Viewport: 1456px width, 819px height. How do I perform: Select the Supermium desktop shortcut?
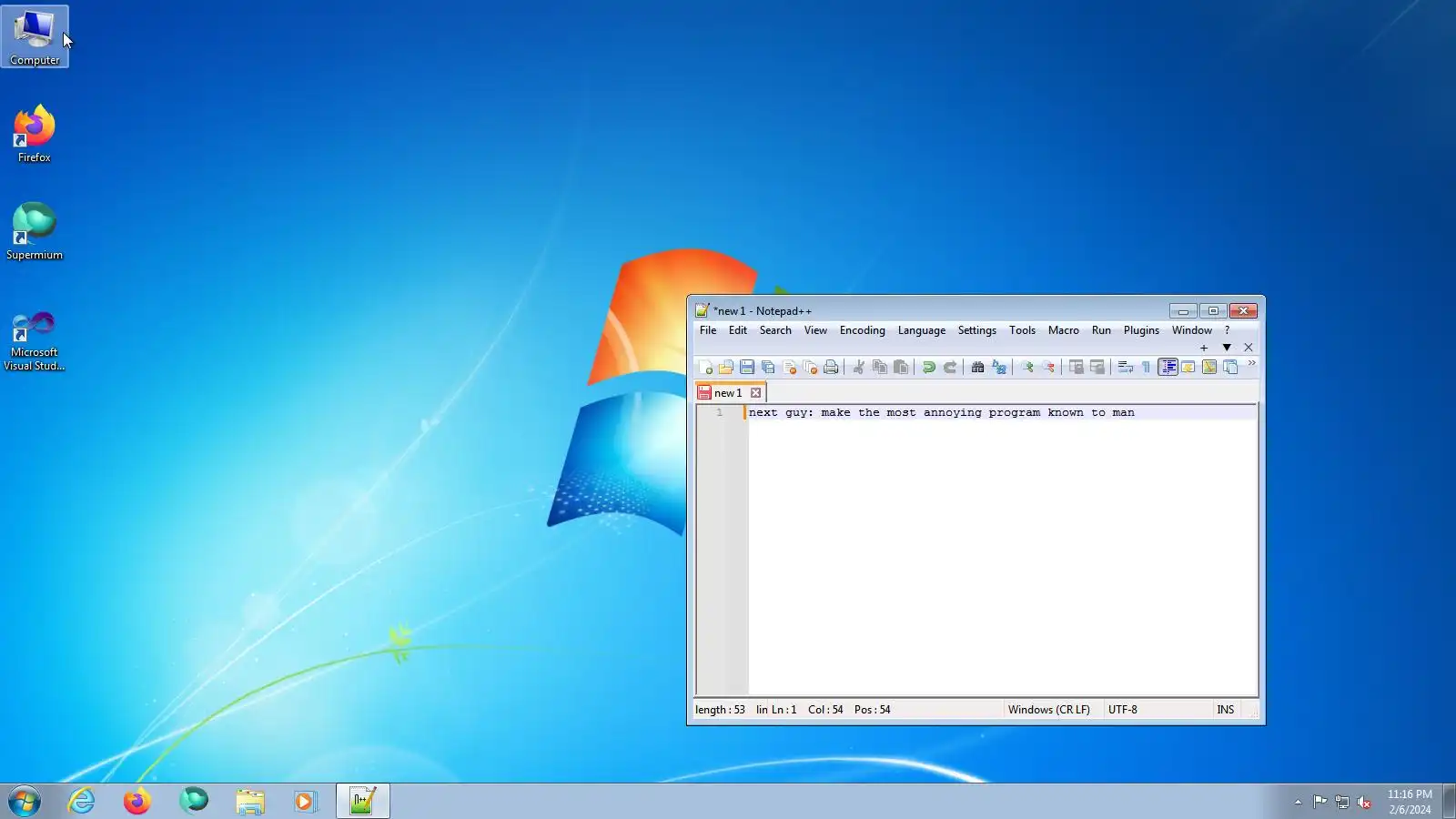(x=35, y=231)
